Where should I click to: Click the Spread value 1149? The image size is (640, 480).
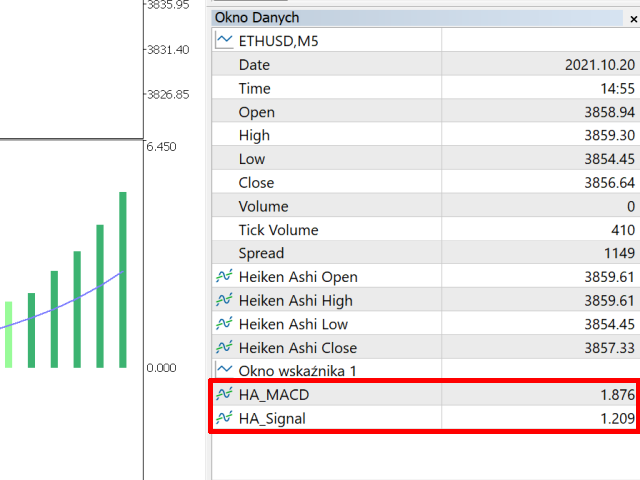[x=617, y=253]
